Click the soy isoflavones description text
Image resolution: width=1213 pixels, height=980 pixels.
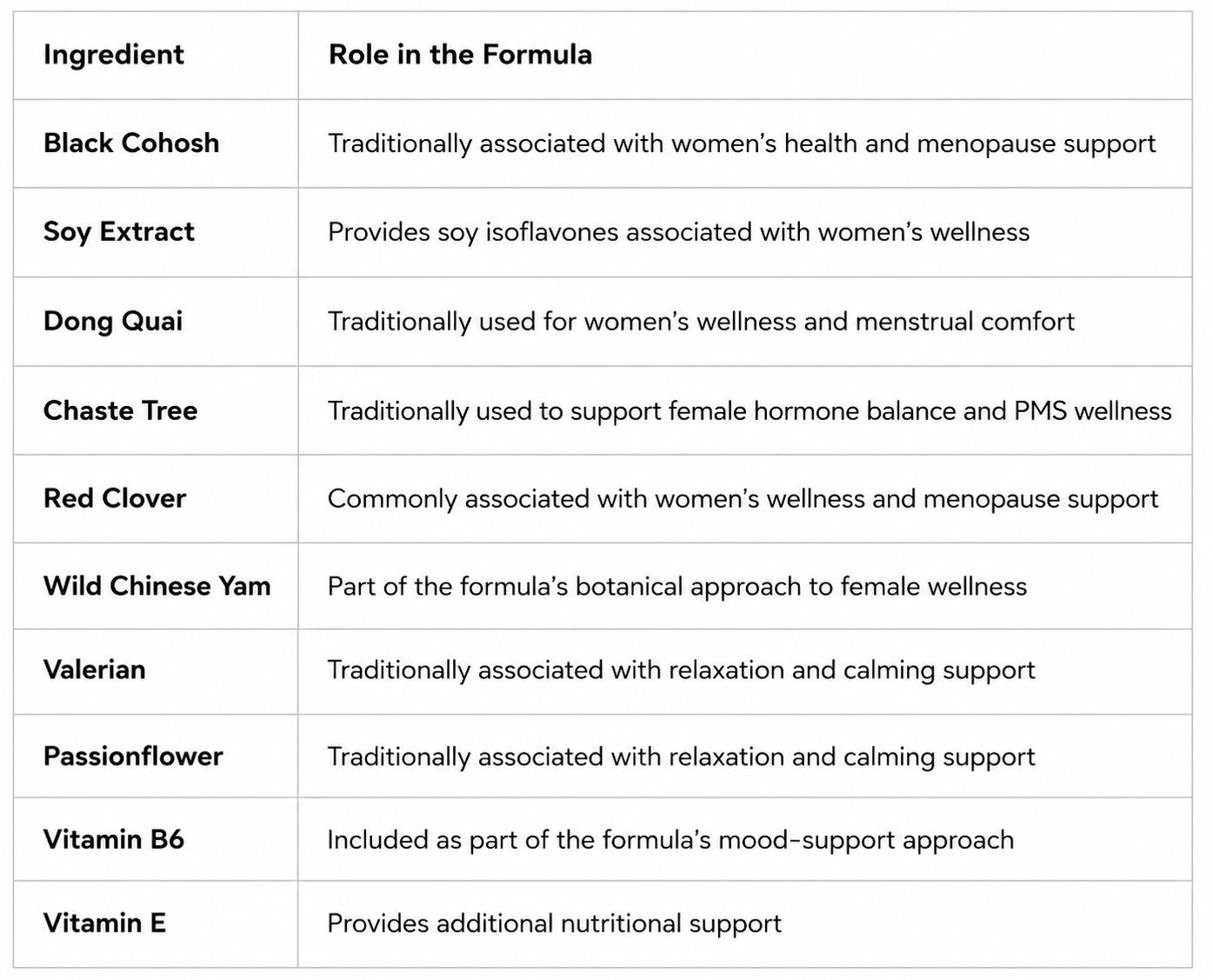(x=678, y=232)
